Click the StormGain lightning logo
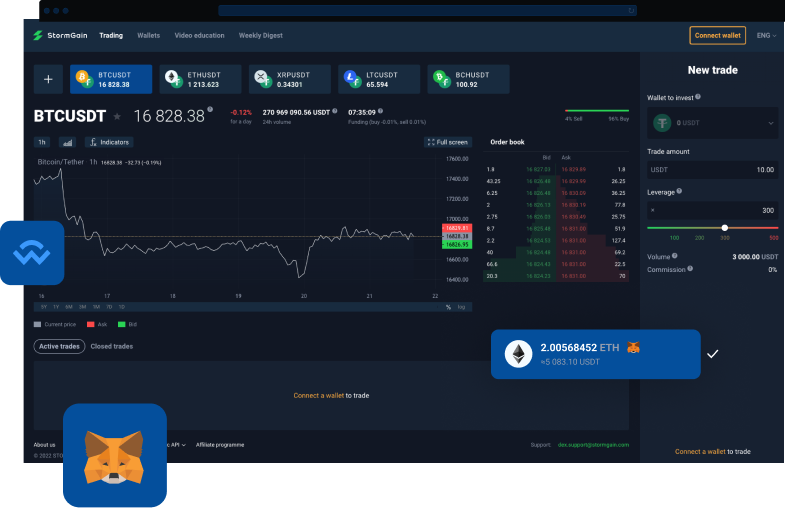Screen dimensions: 785x508 38,36
